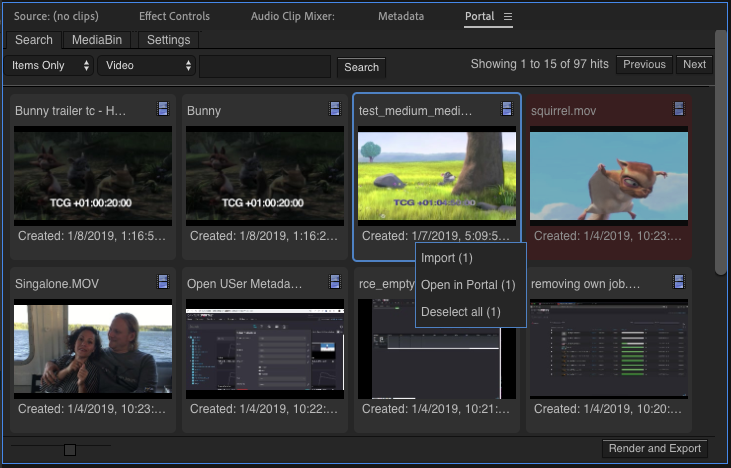Click the film icon on Bunny card
The width and height of the screenshot is (731, 468).
(x=335, y=109)
